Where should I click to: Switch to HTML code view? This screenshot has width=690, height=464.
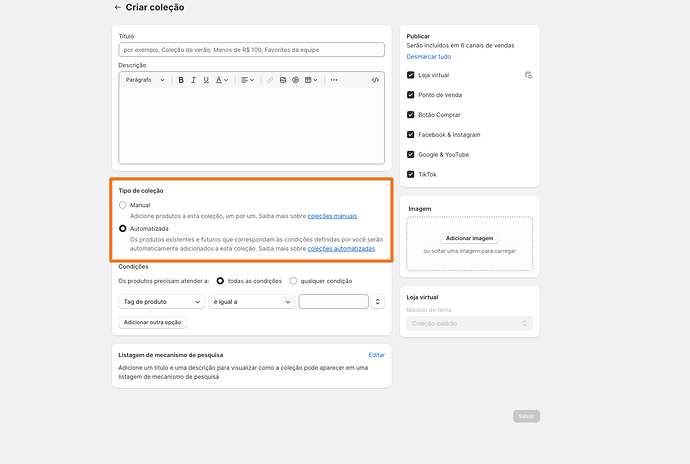click(375, 80)
